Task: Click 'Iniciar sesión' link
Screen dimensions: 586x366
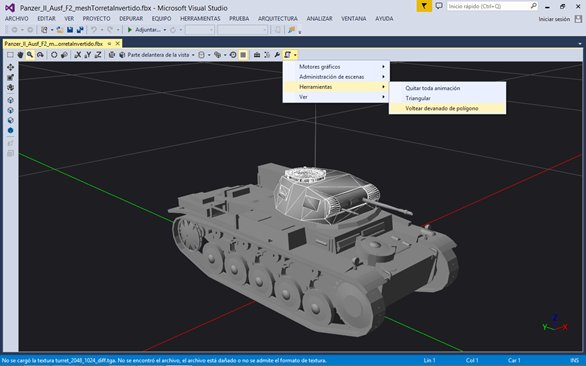Action: 554,19
